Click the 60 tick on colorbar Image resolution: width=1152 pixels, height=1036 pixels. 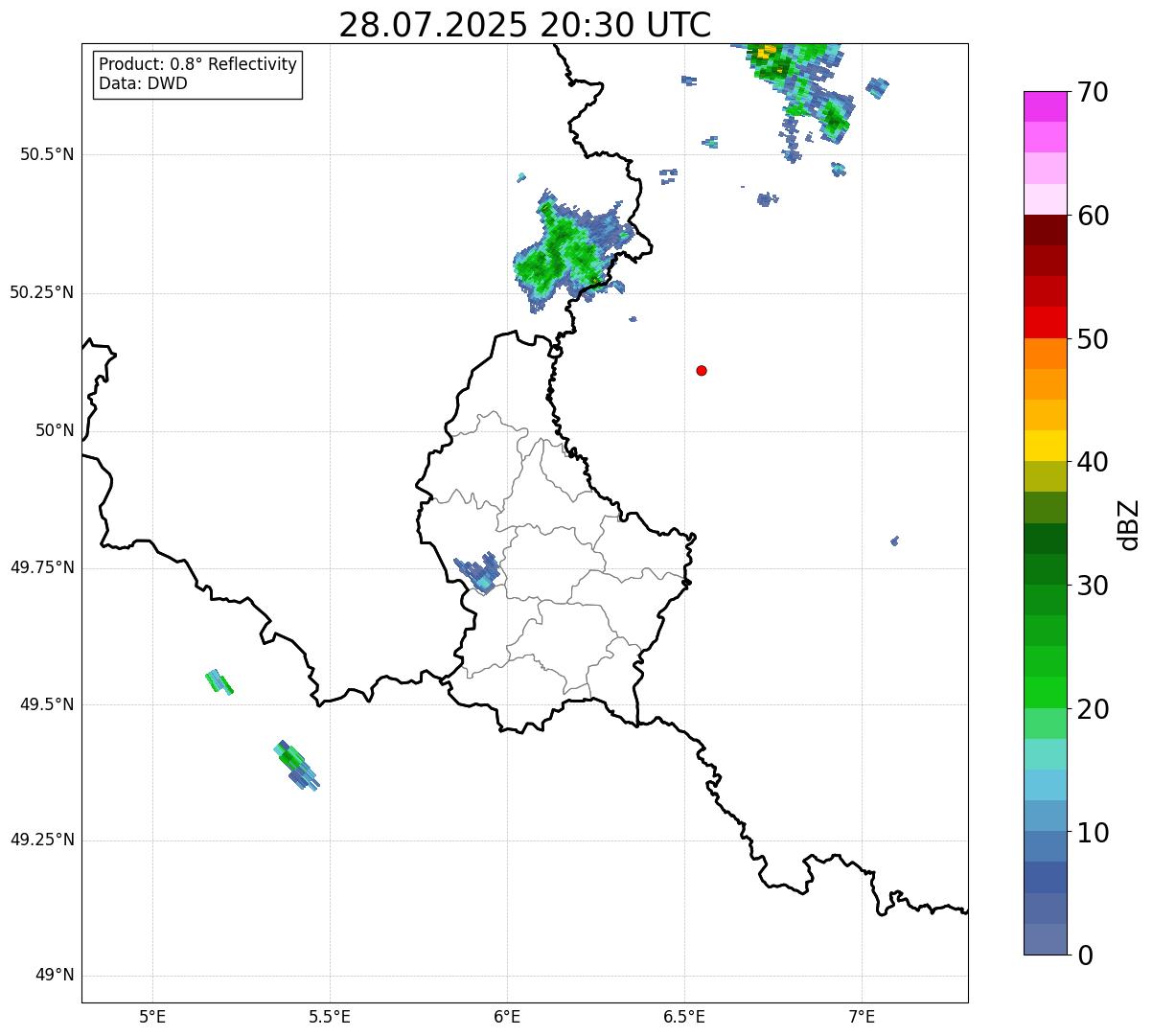1093,216
